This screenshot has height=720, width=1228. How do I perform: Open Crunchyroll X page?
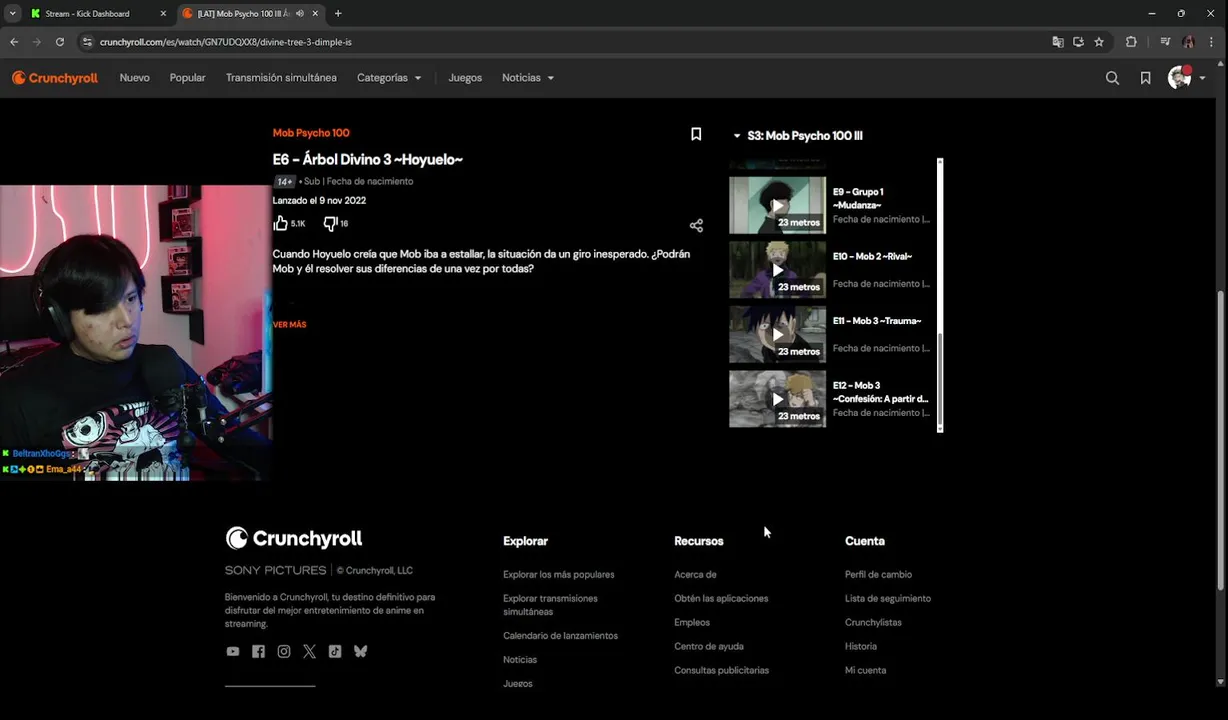click(x=309, y=651)
